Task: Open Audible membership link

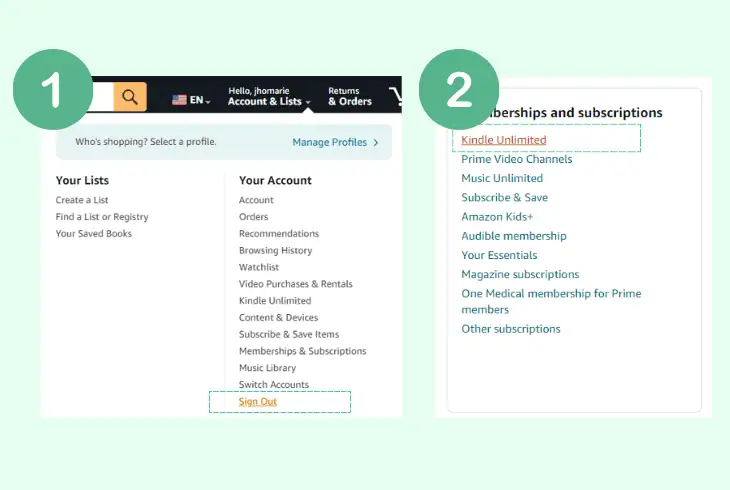Action: point(514,236)
